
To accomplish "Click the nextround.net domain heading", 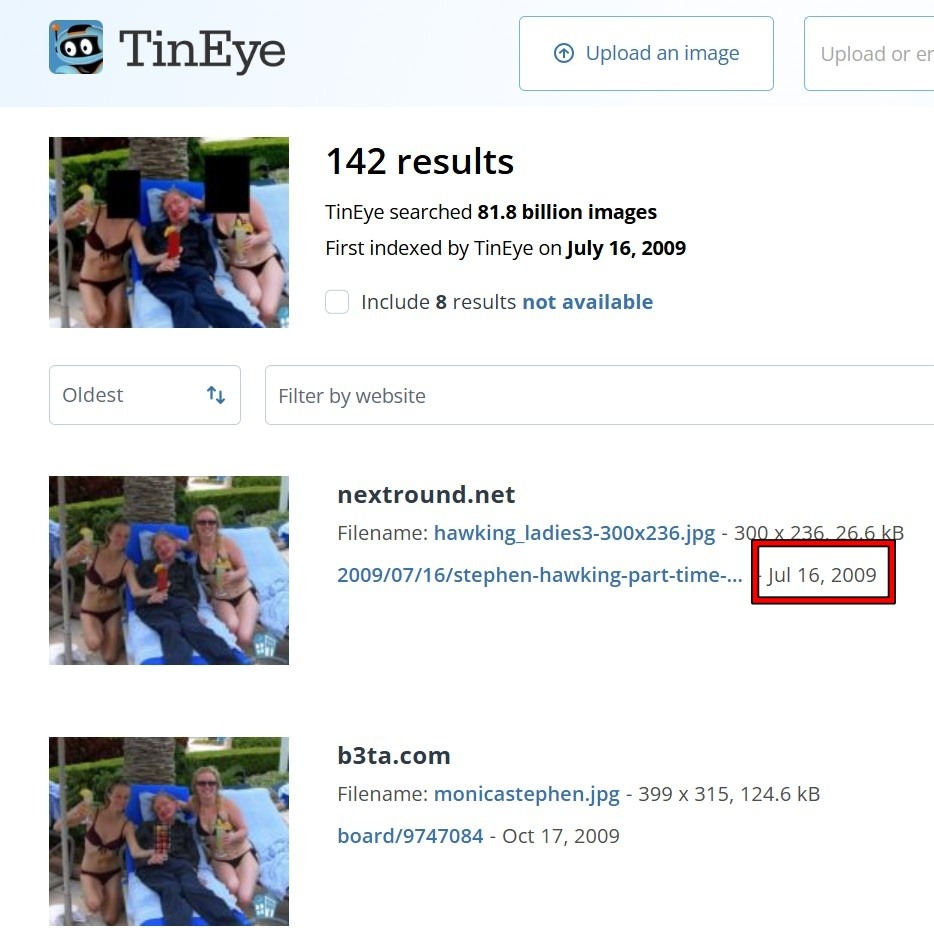I will pyautogui.click(x=426, y=495).
